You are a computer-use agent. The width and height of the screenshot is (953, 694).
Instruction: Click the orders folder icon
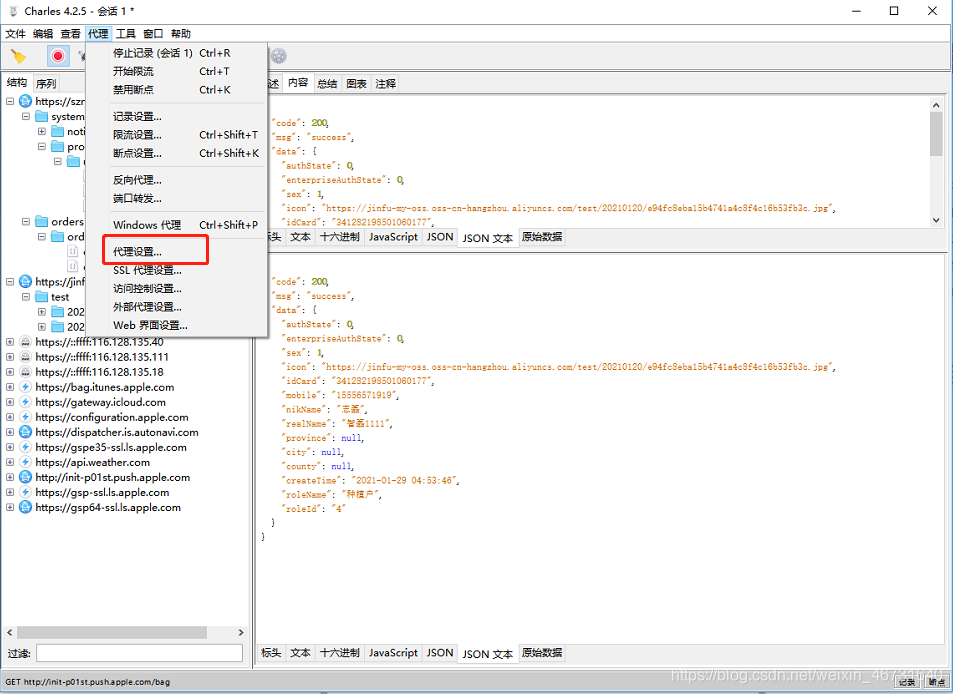tap(41, 221)
